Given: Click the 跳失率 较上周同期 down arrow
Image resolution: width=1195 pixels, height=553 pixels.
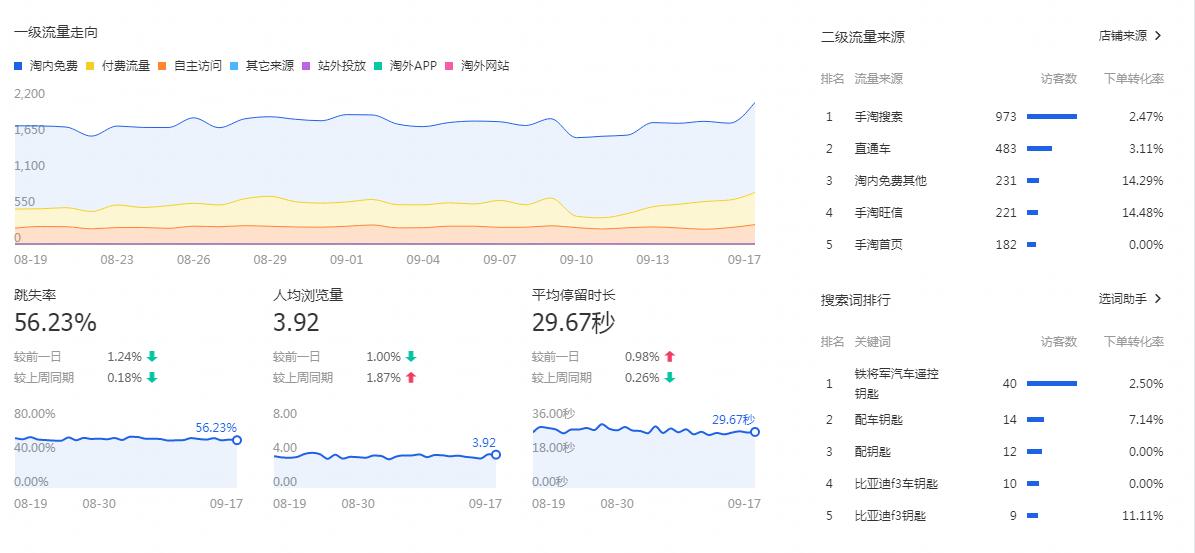Looking at the screenshot, I should (x=152, y=378).
